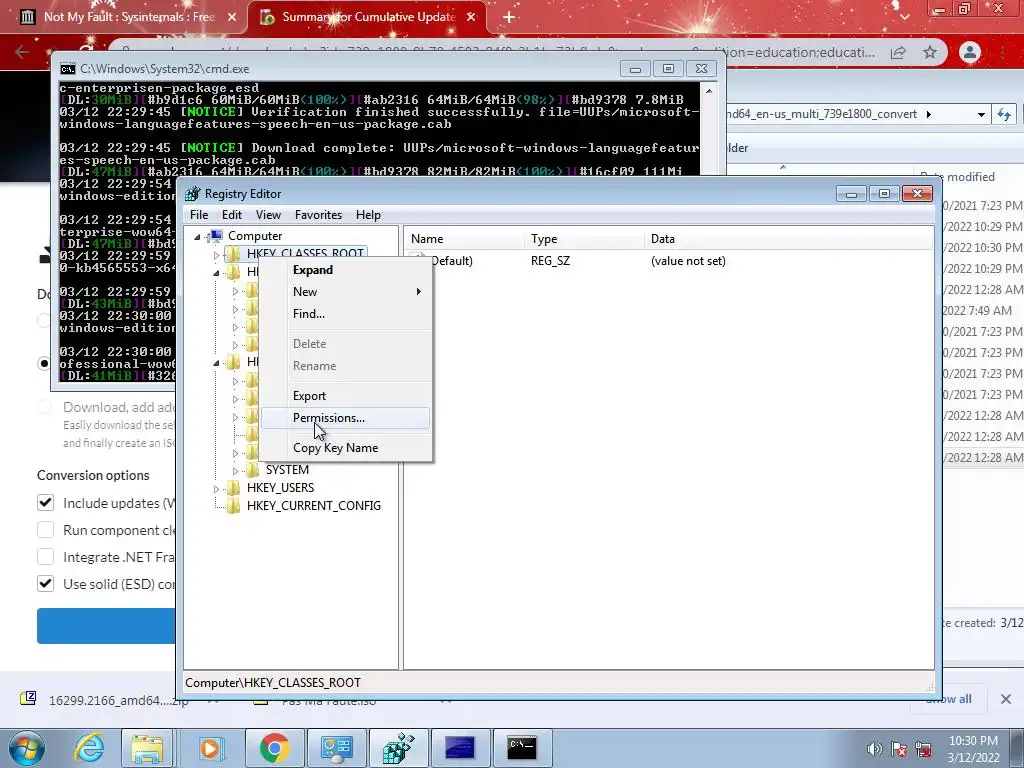Open the Windows Start menu
The width and height of the screenshot is (1024, 768).
point(26,748)
